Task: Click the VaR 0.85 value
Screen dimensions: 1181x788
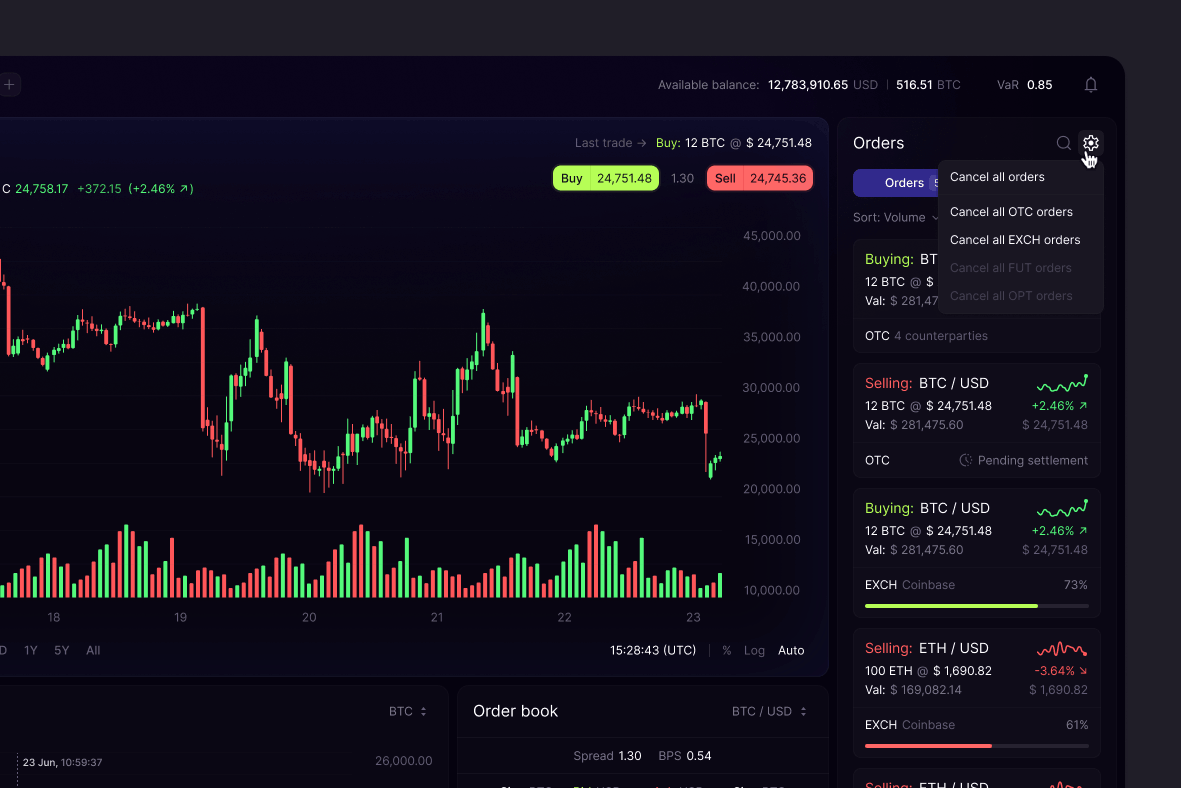Action: coord(1024,84)
